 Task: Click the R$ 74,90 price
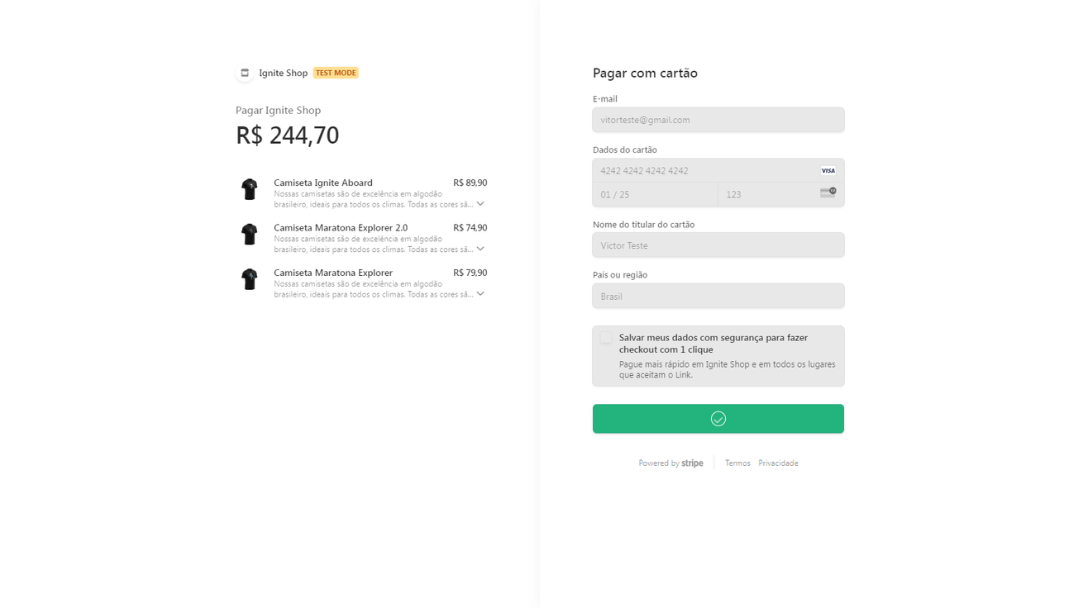(470, 227)
